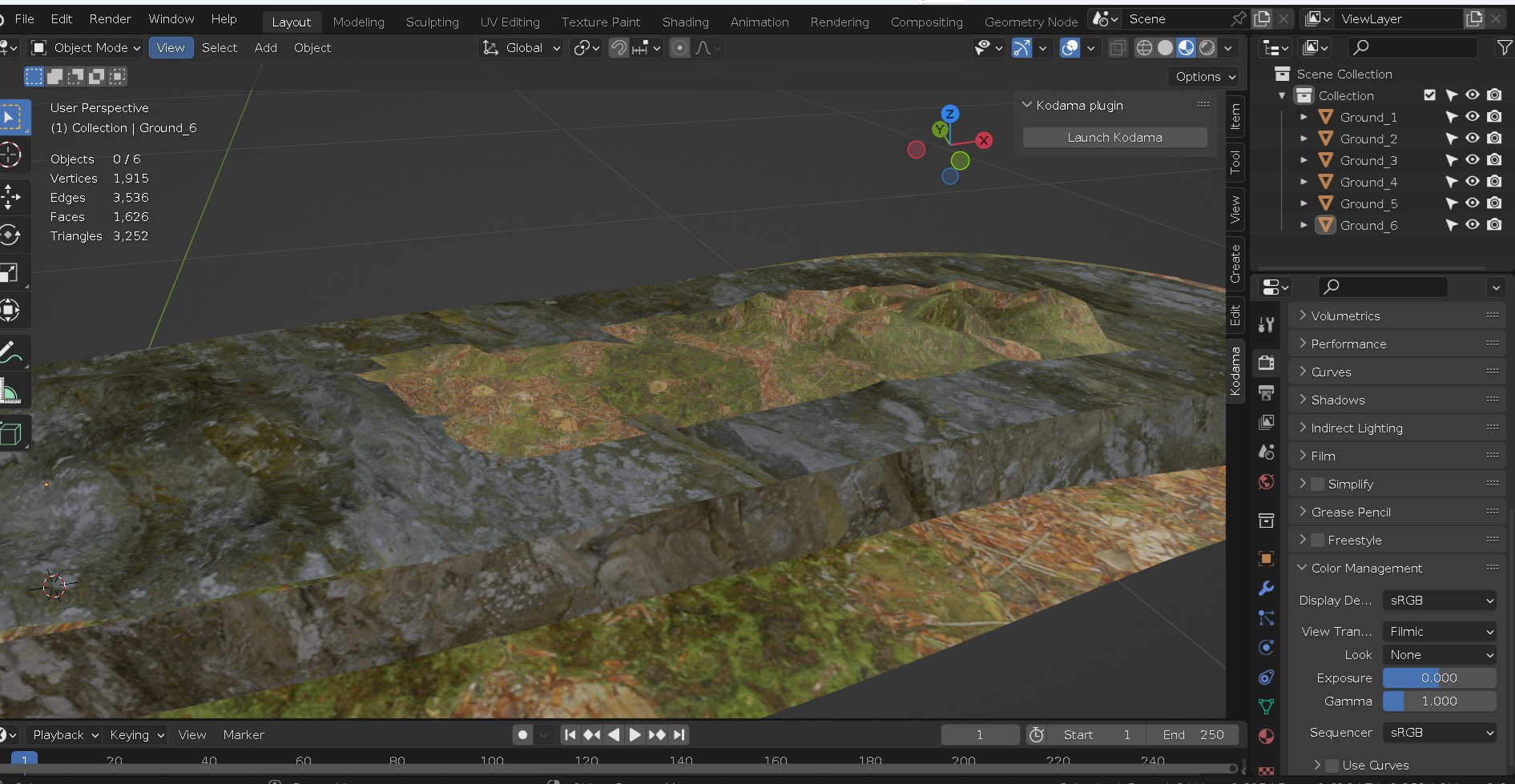
Task: Open the Tool properties tab icon
Action: click(1266, 324)
